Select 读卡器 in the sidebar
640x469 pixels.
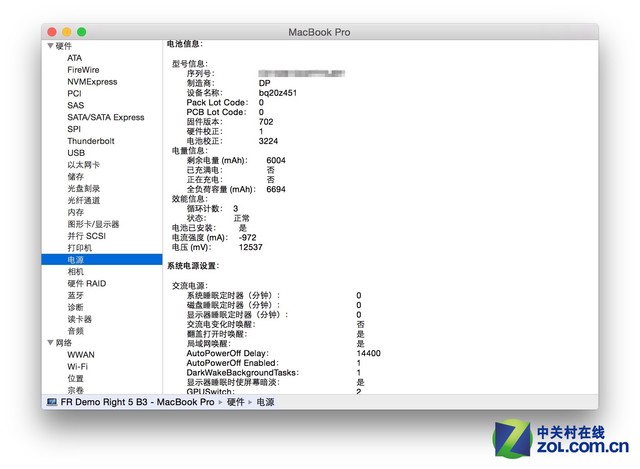click(x=80, y=319)
